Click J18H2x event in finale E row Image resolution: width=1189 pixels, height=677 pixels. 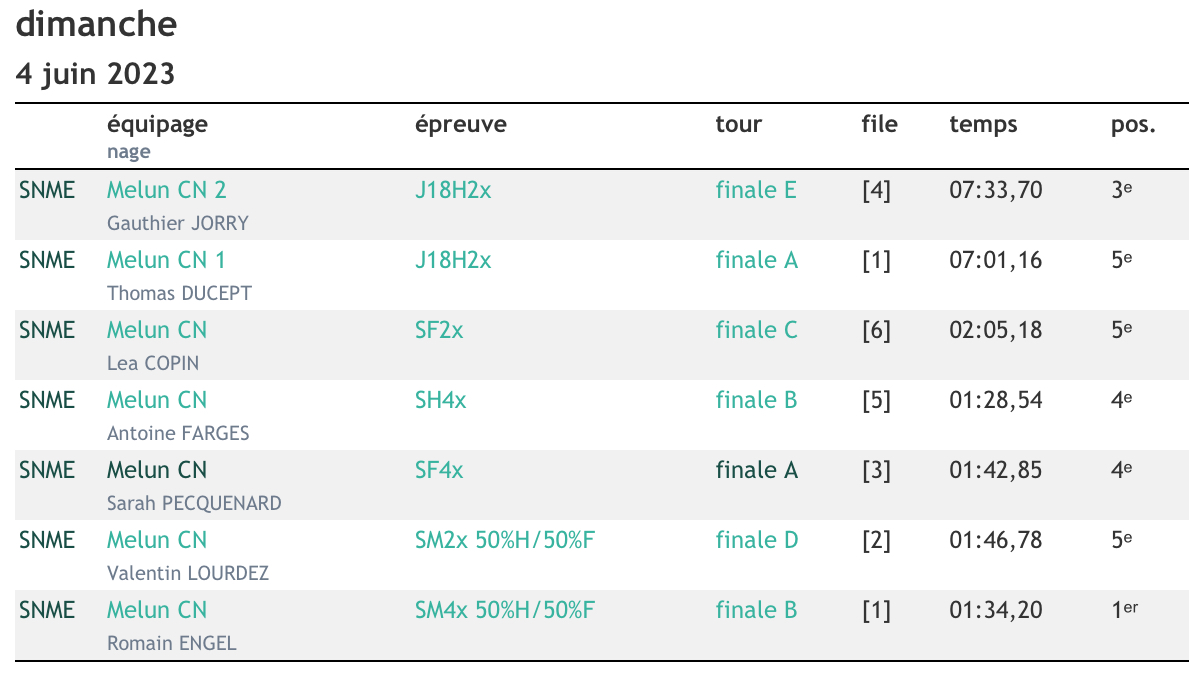pos(453,190)
